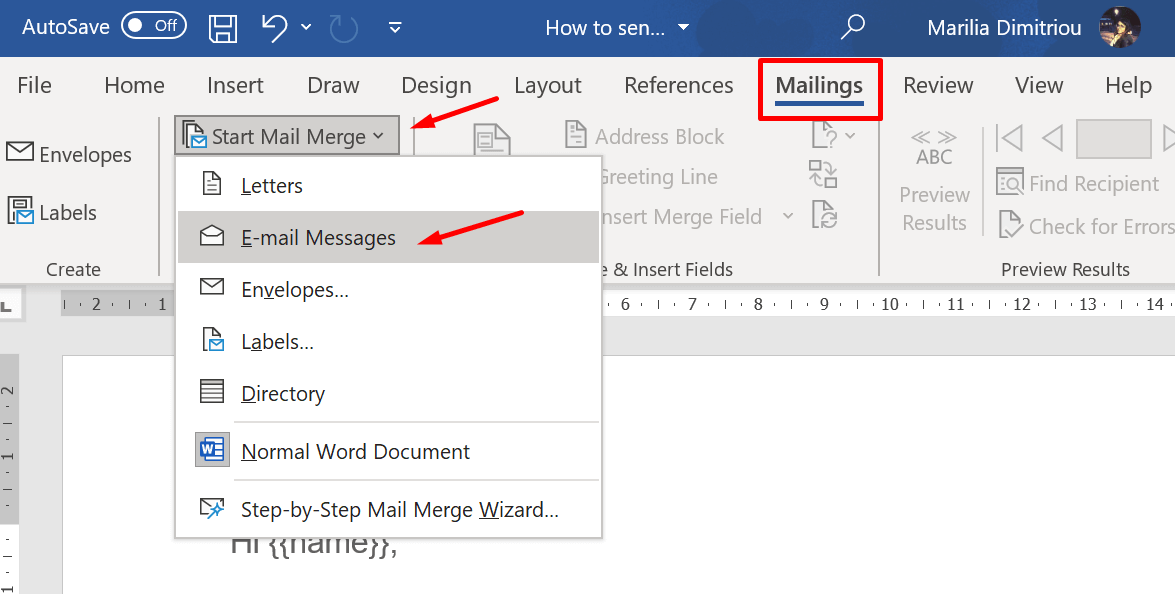Click the Envelopes button in Create group
Image resolution: width=1175 pixels, height=594 pixels.
[x=69, y=154]
